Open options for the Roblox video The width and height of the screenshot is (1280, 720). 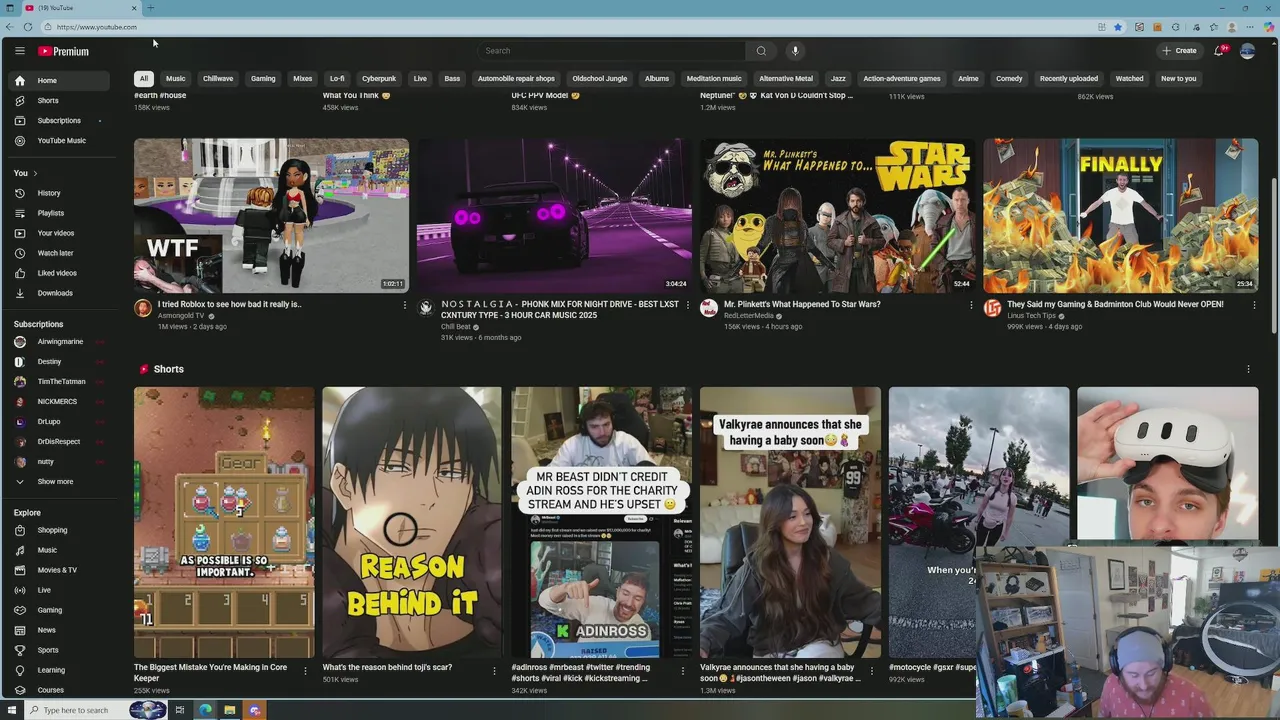coord(405,305)
